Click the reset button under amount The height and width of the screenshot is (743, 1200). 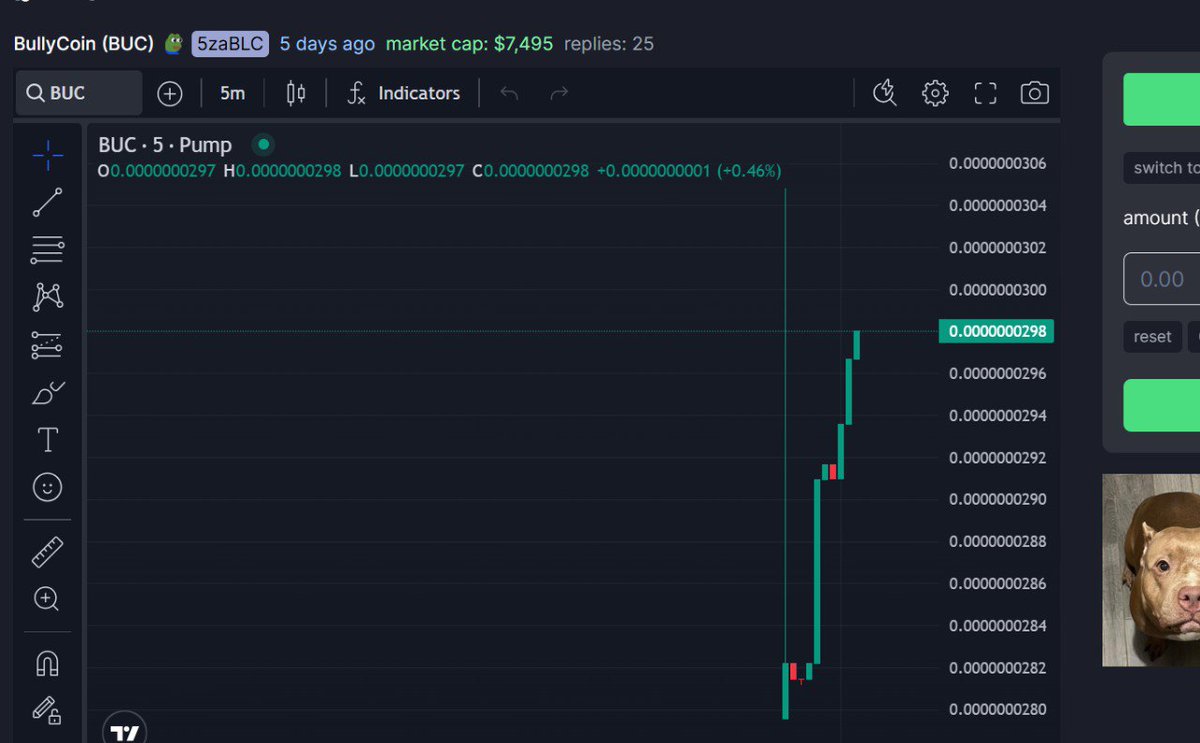coord(1152,337)
